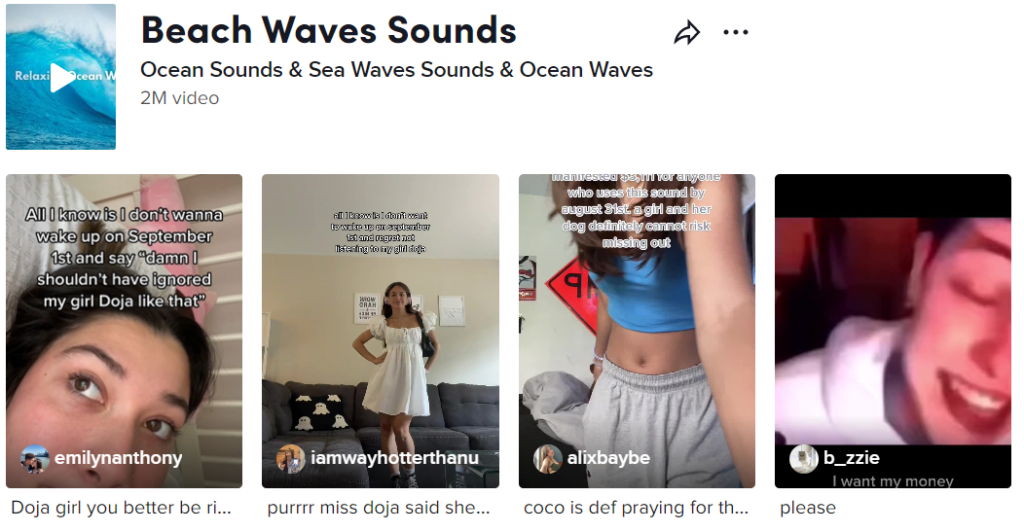Screen dimensions: 1024x532
Task: Open the alixbaybe video thumbnail
Action: [637, 331]
